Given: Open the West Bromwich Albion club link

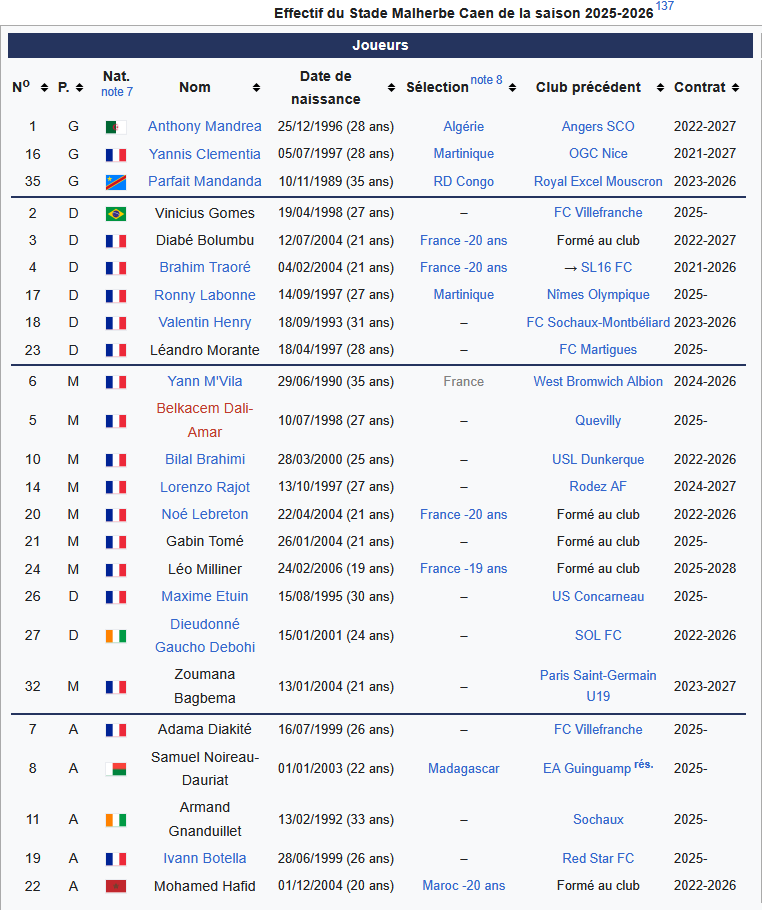Looking at the screenshot, I should (598, 382).
